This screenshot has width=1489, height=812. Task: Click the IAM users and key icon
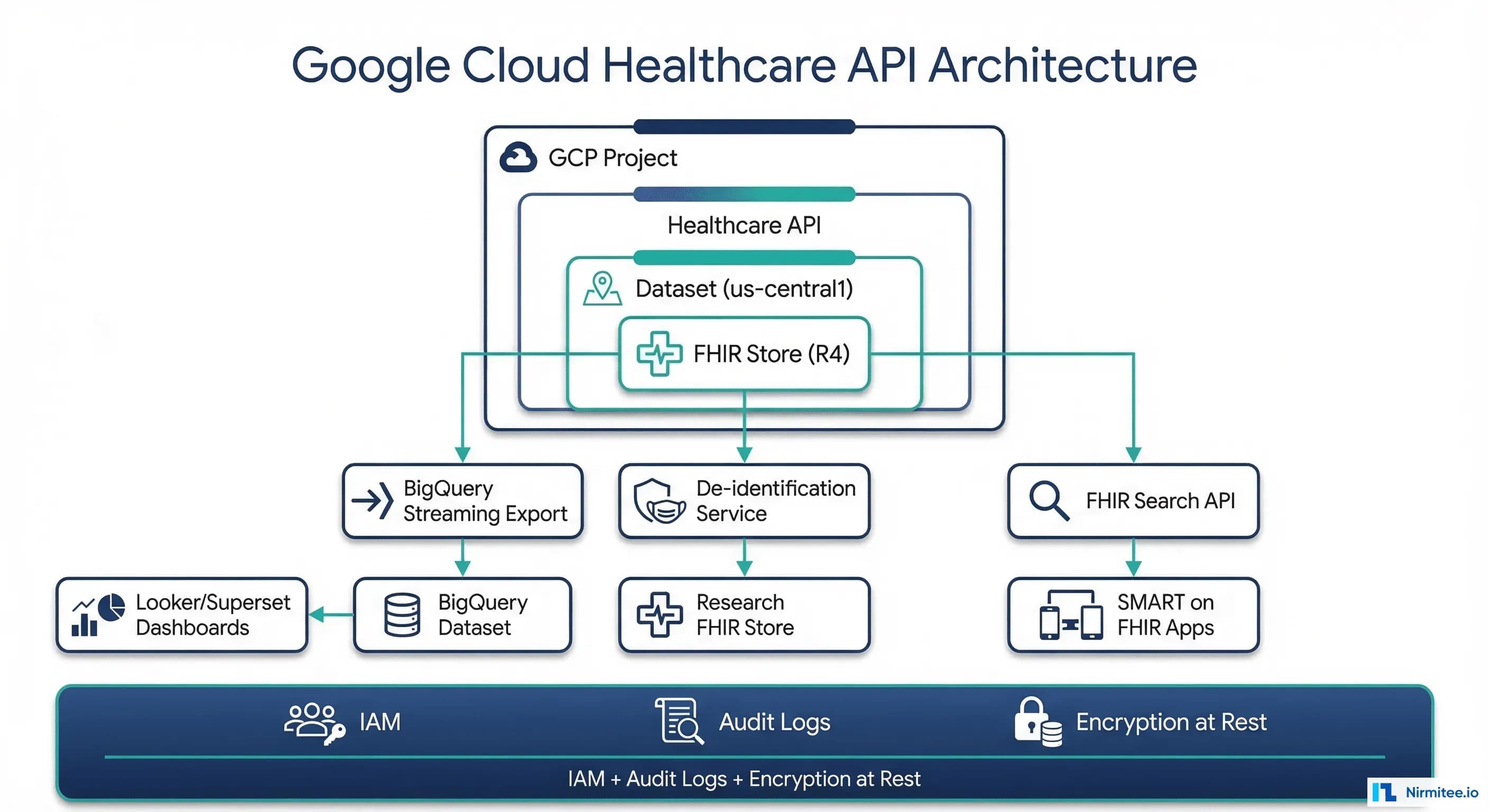tap(315, 724)
